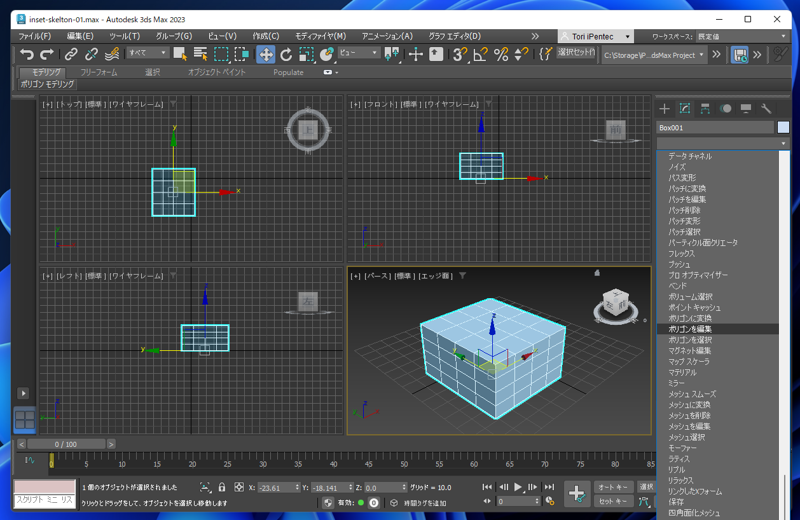Open the Edit menu (編集)
The height and width of the screenshot is (520, 800).
pyautogui.click(x=80, y=36)
